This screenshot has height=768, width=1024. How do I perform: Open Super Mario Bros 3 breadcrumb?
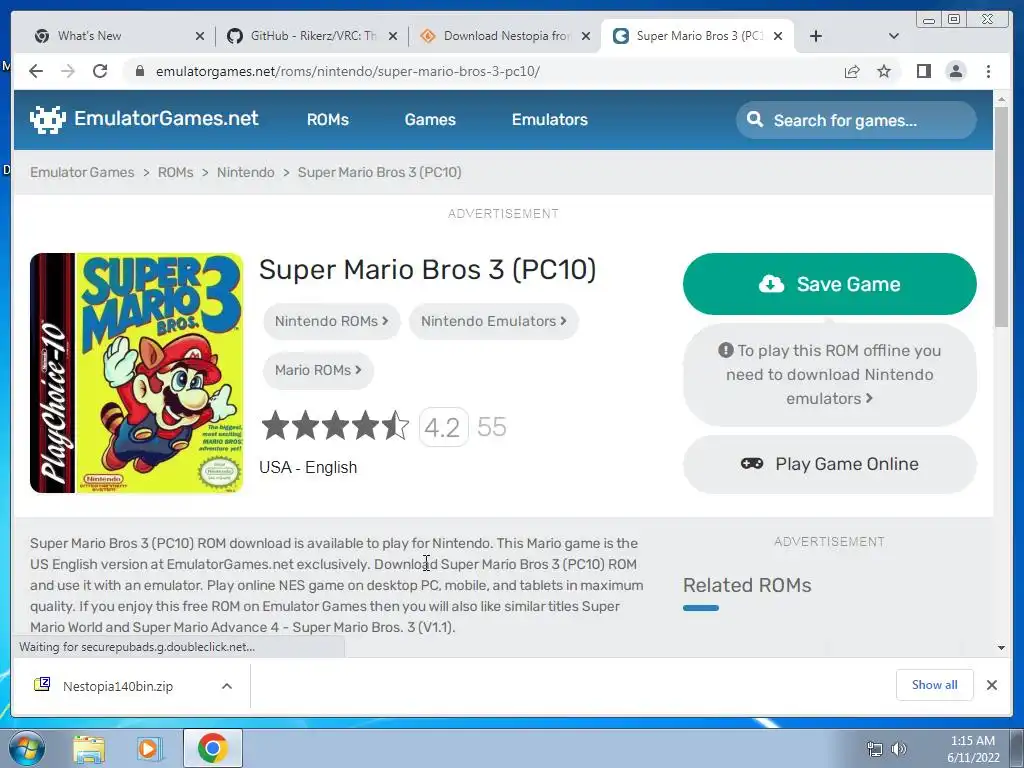[x=379, y=172]
